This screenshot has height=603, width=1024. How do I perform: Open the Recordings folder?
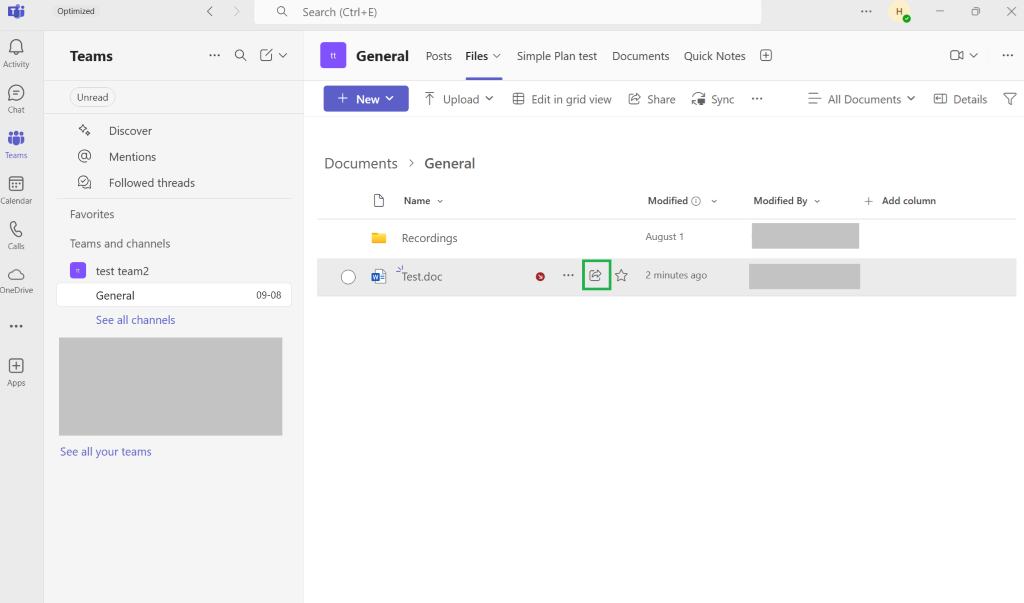(x=429, y=238)
